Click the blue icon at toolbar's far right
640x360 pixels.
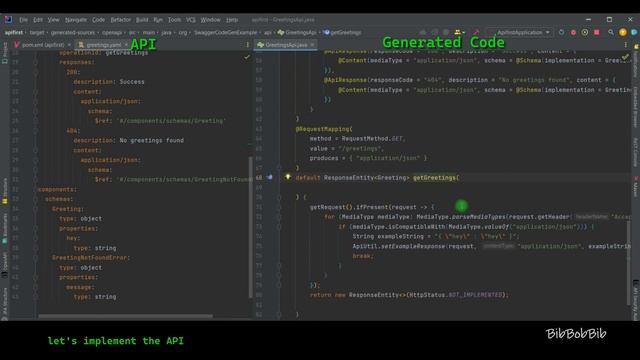pos(634,32)
